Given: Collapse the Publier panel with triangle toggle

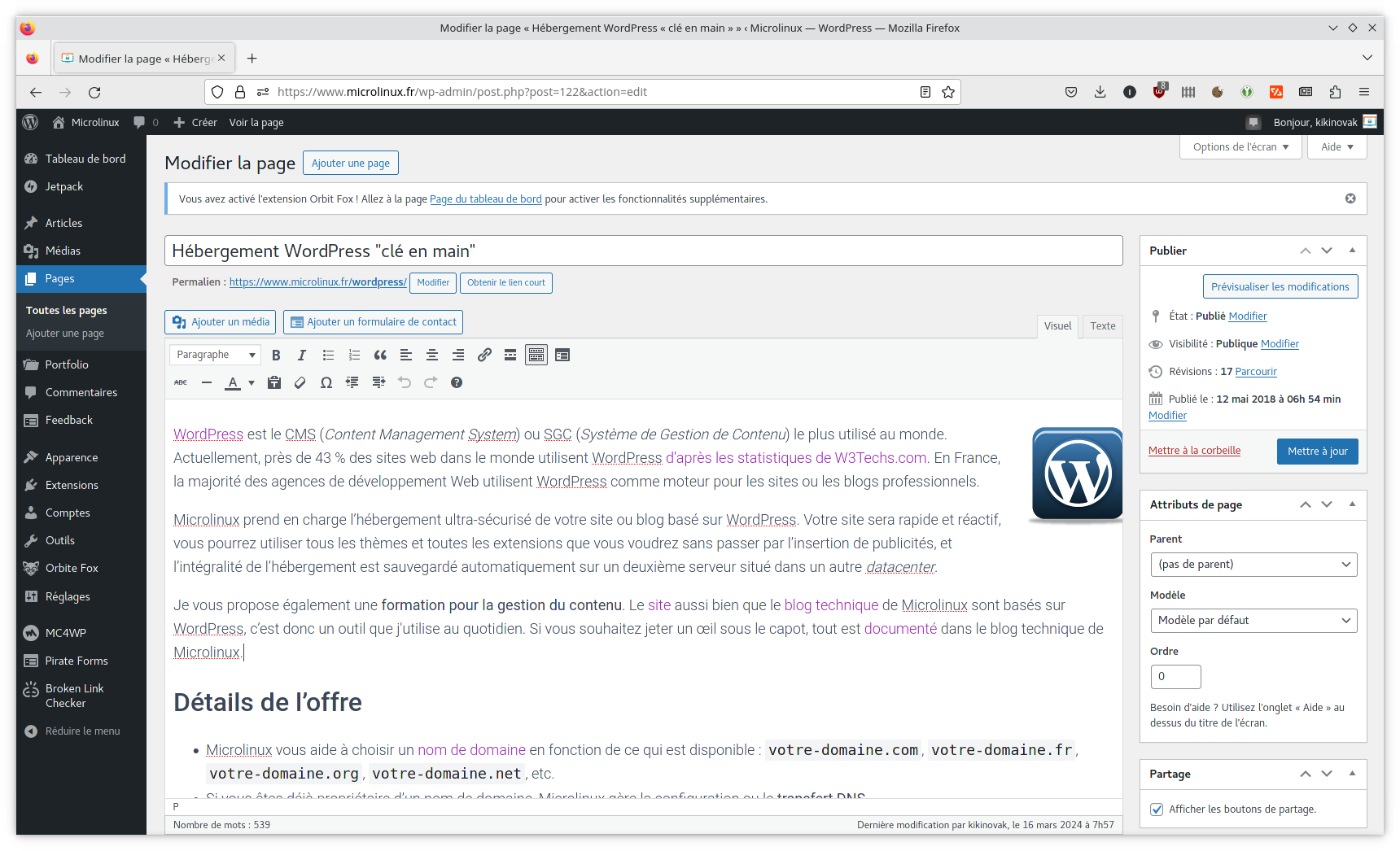Looking at the screenshot, I should (x=1352, y=251).
